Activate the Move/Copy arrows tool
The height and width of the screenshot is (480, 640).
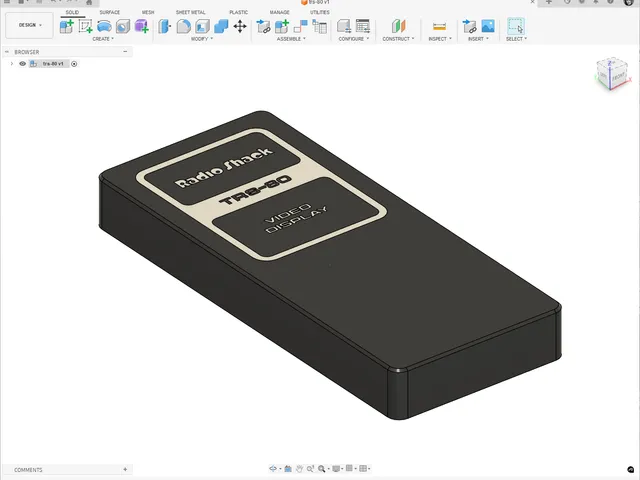240,27
